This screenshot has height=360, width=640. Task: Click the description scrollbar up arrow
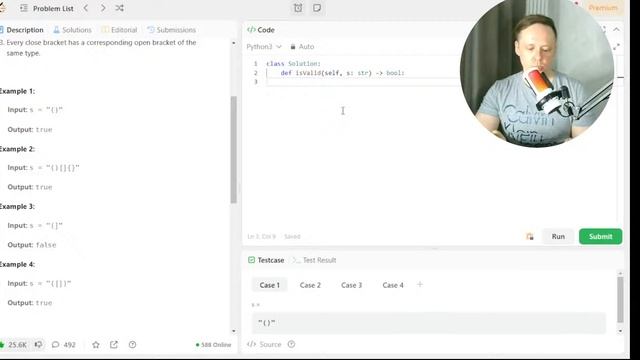click(x=233, y=43)
